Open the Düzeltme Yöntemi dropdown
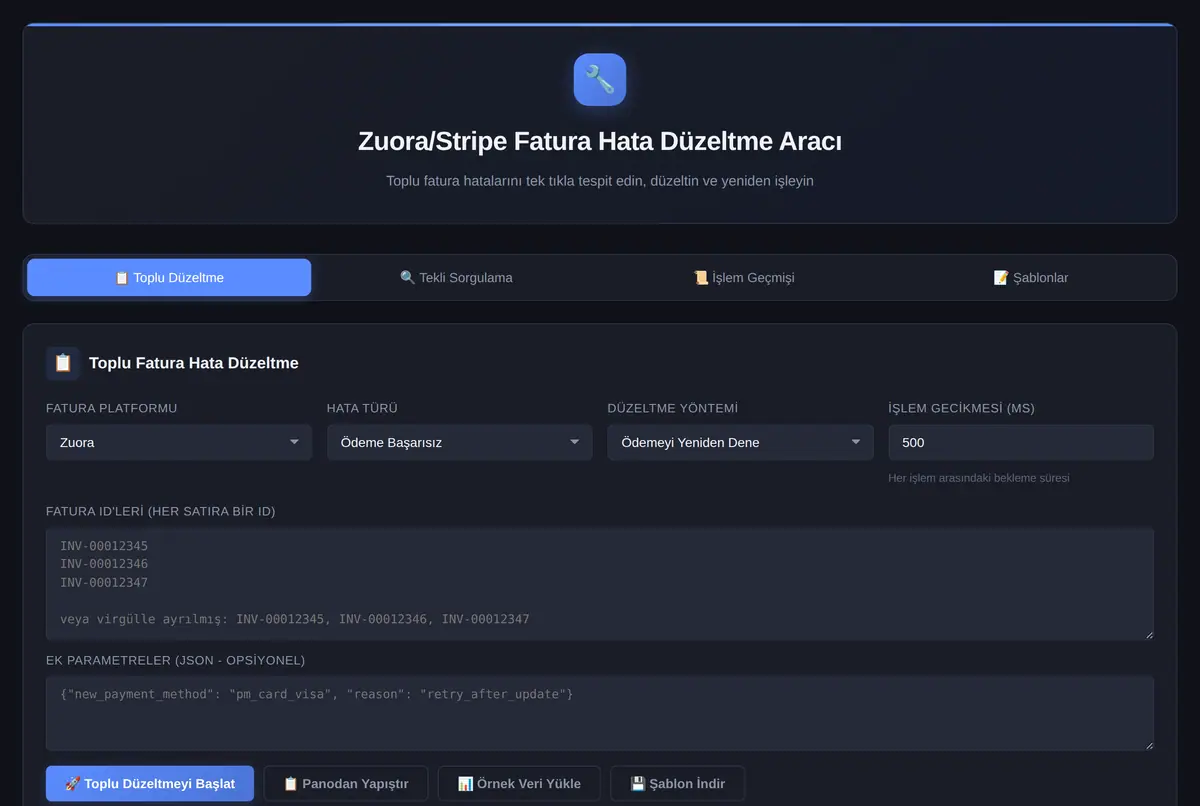This screenshot has height=806, width=1200. tap(741, 442)
